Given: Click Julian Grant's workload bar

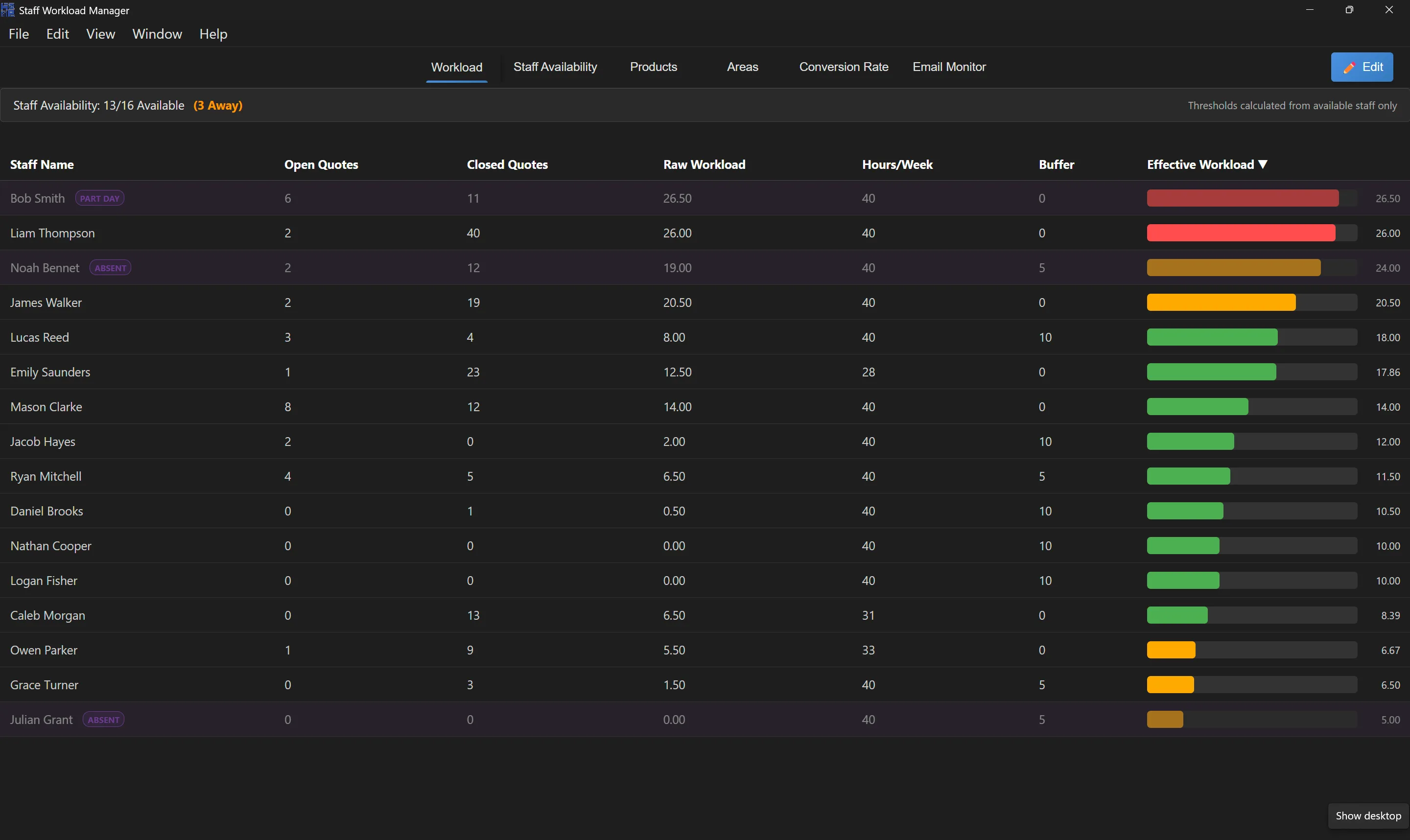Looking at the screenshot, I should [1165, 720].
